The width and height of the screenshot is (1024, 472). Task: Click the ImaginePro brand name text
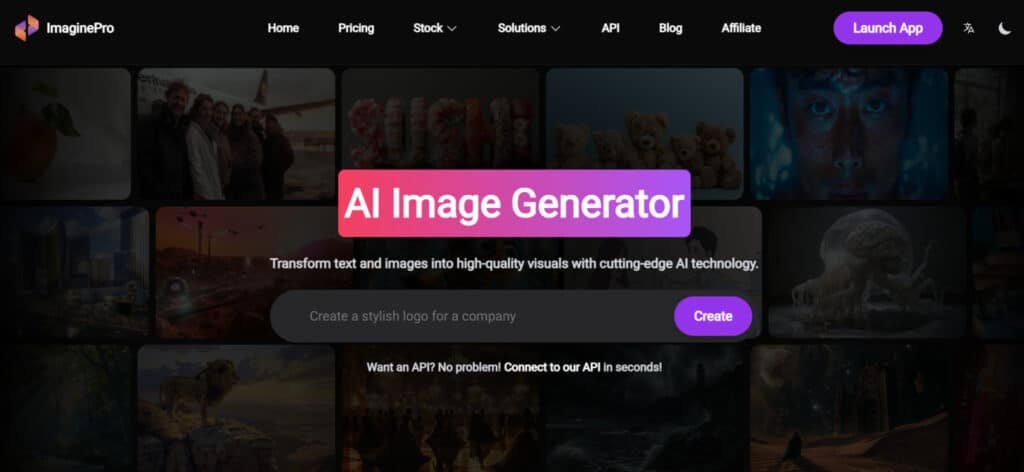[80, 28]
